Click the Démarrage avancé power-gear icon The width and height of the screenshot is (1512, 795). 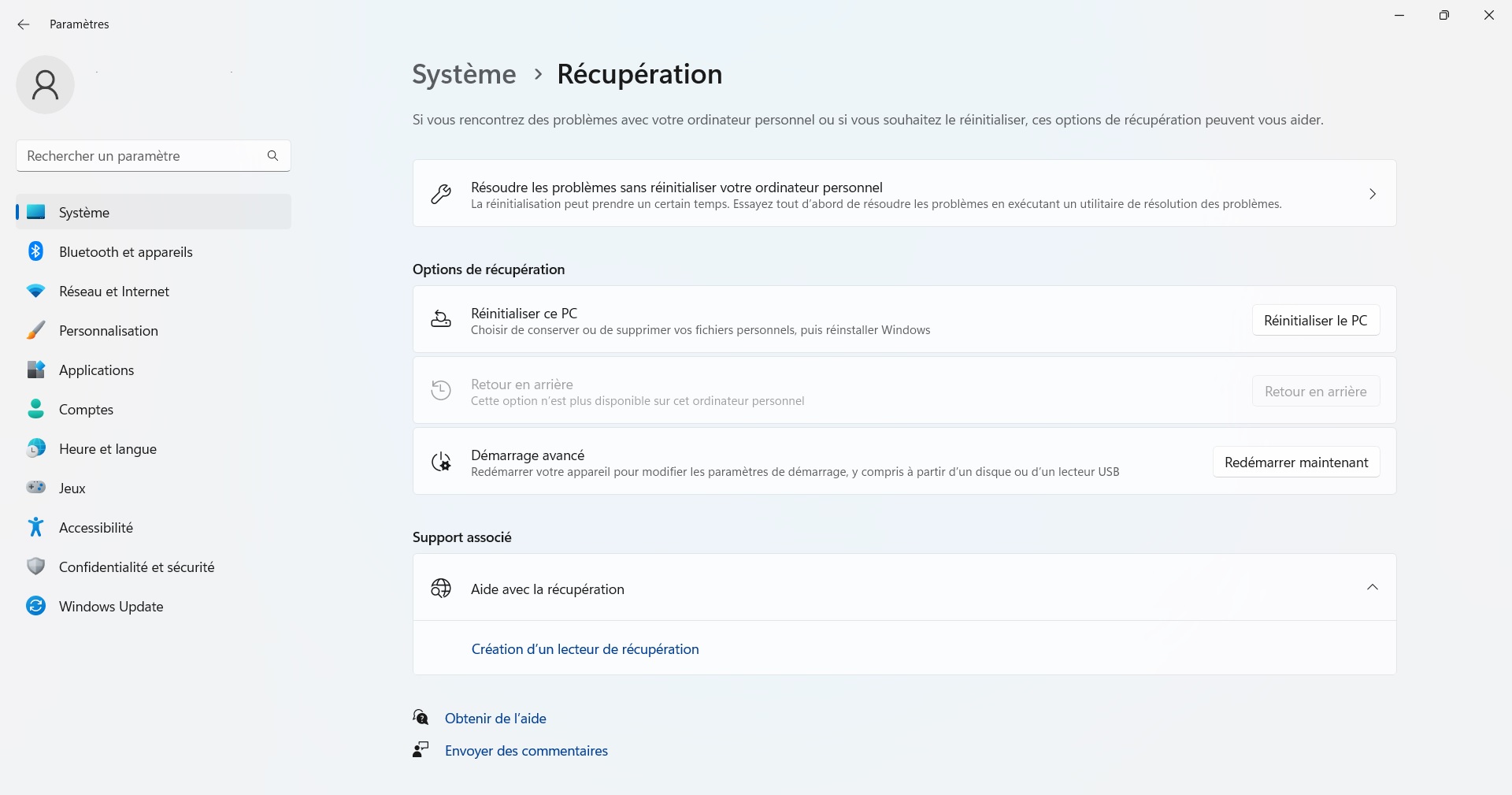click(441, 462)
